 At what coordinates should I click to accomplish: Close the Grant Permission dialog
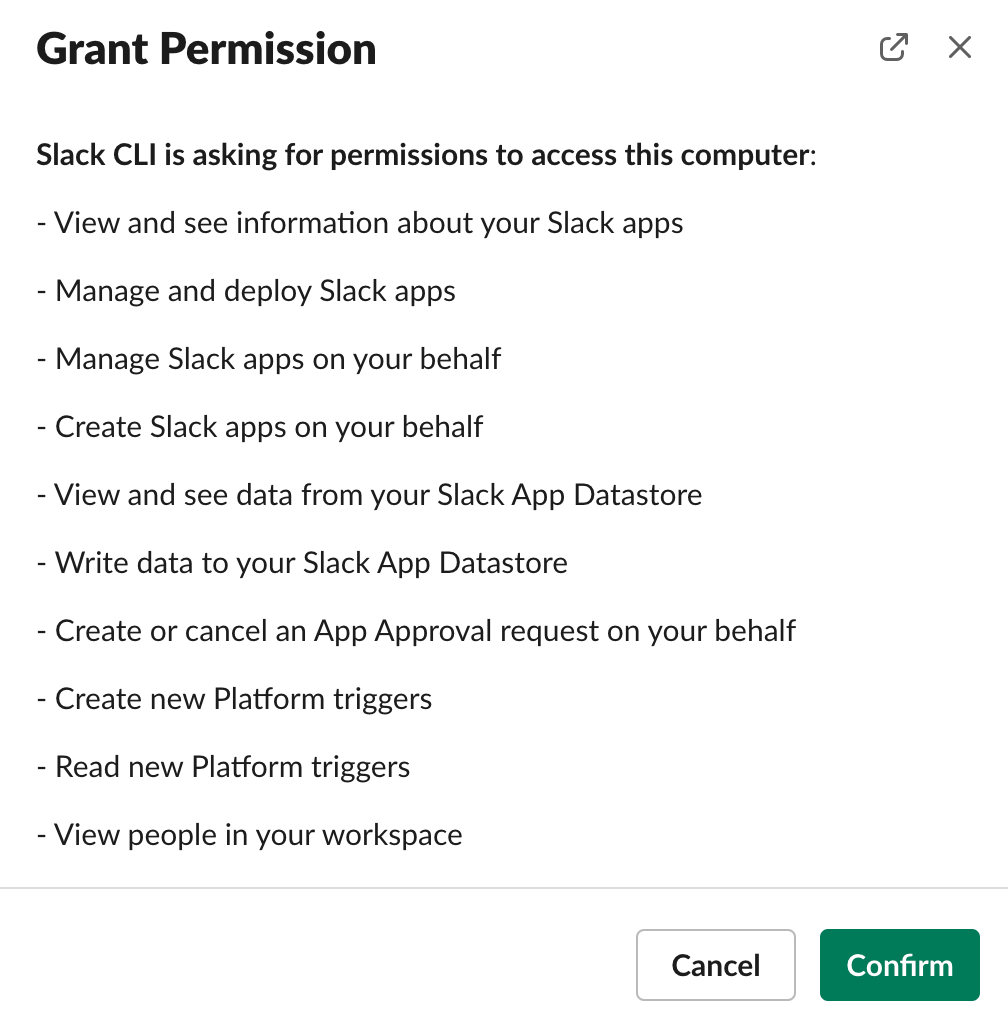[x=960, y=48]
